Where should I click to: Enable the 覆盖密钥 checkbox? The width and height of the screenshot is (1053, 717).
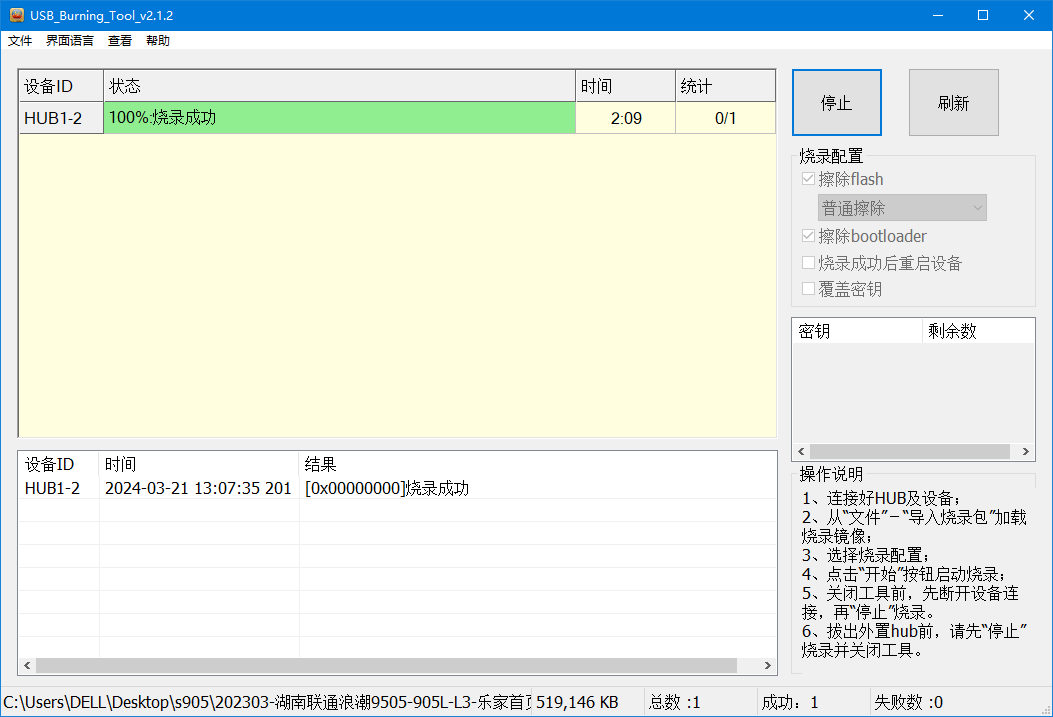809,289
